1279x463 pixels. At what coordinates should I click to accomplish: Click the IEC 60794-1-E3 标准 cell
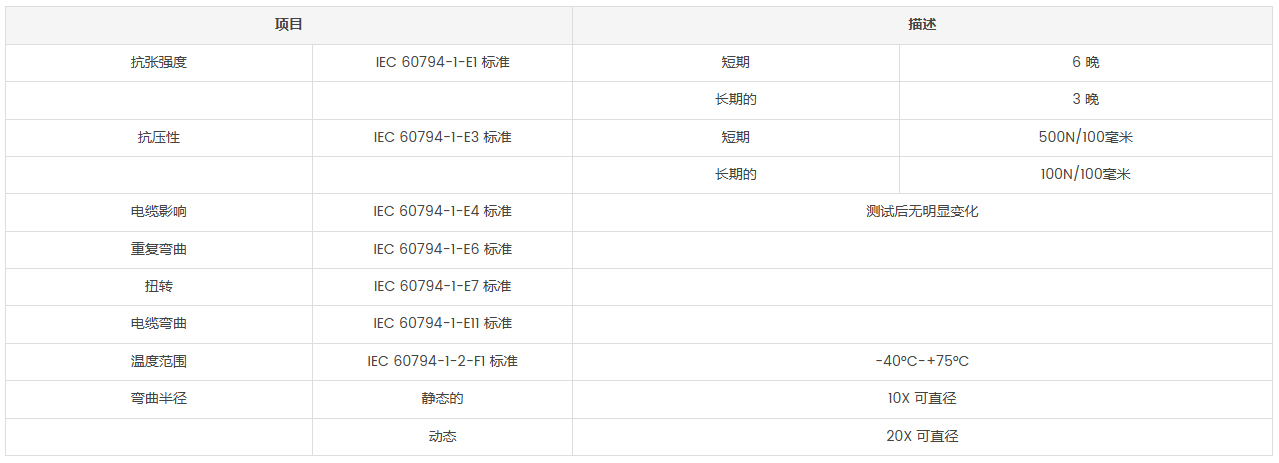point(442,137)
